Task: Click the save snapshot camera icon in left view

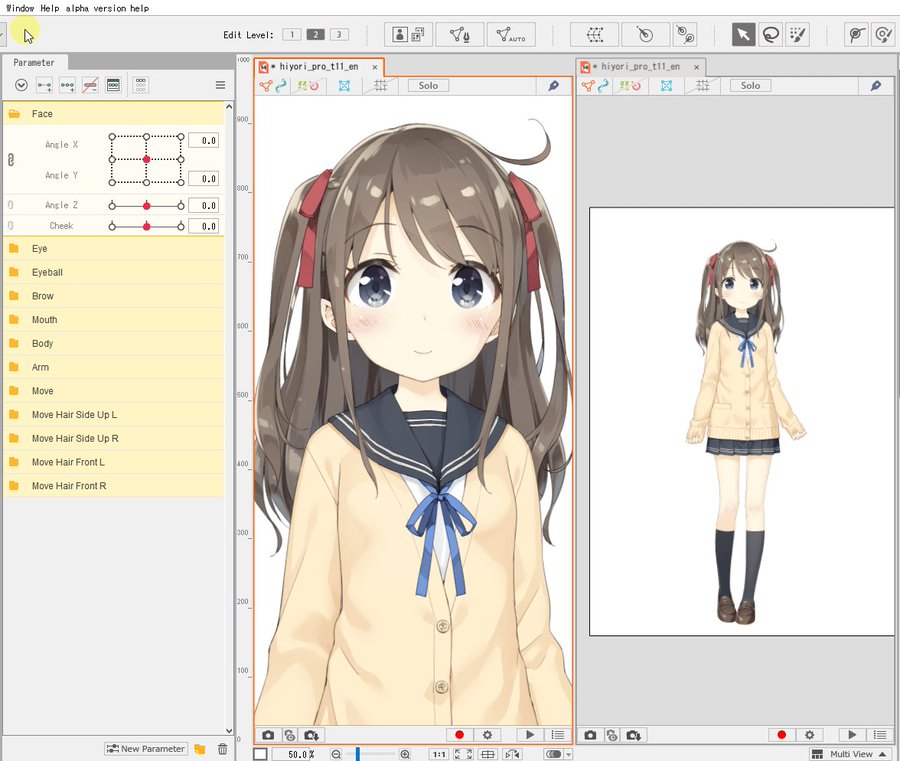Action: point(311,735)
